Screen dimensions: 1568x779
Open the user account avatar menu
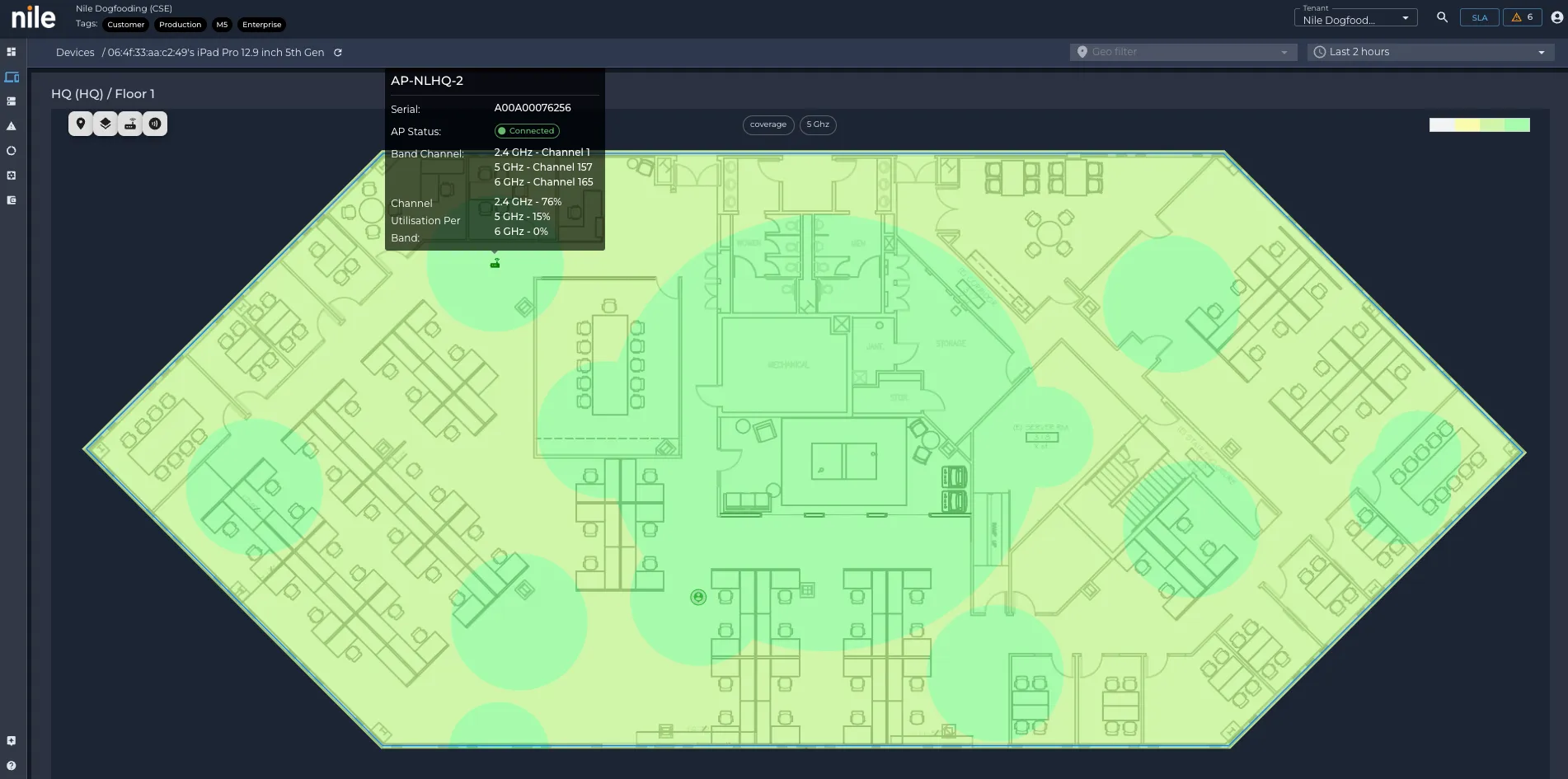(x=1556, y=17)
